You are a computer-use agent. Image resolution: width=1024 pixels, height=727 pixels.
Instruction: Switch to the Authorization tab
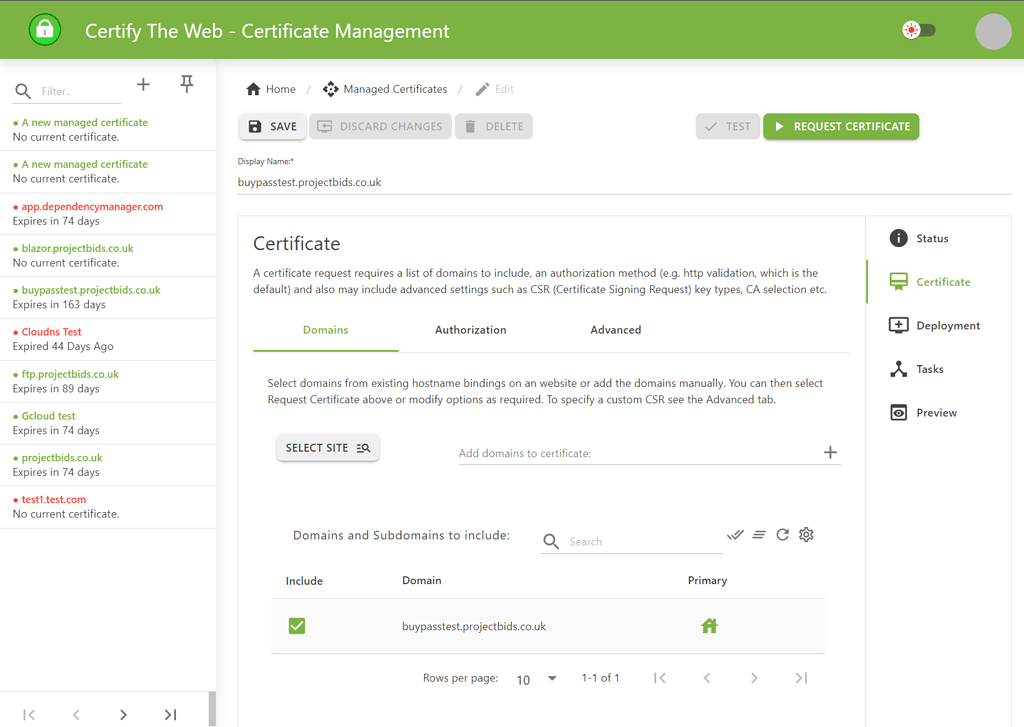tap(470, 330)
